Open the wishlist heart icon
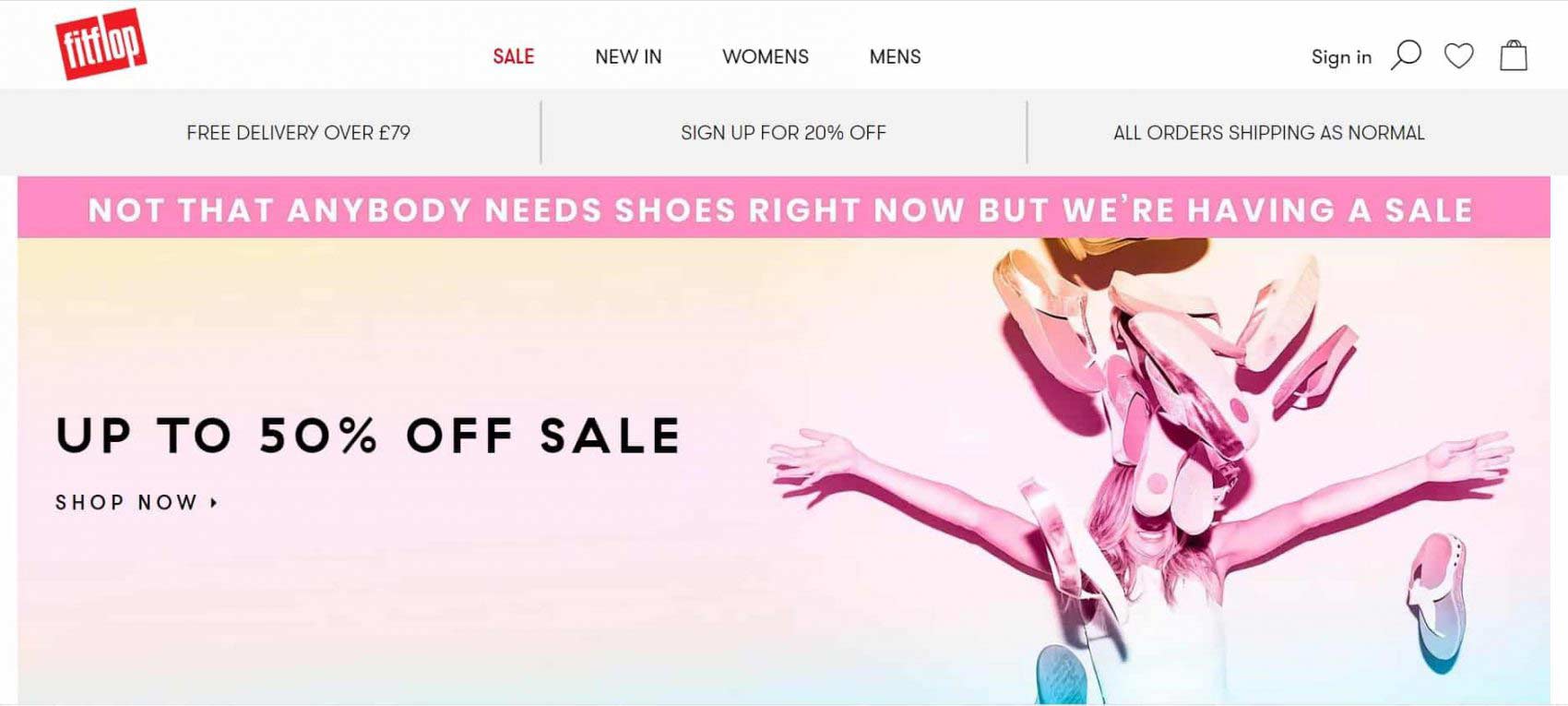 point(1459,56)
